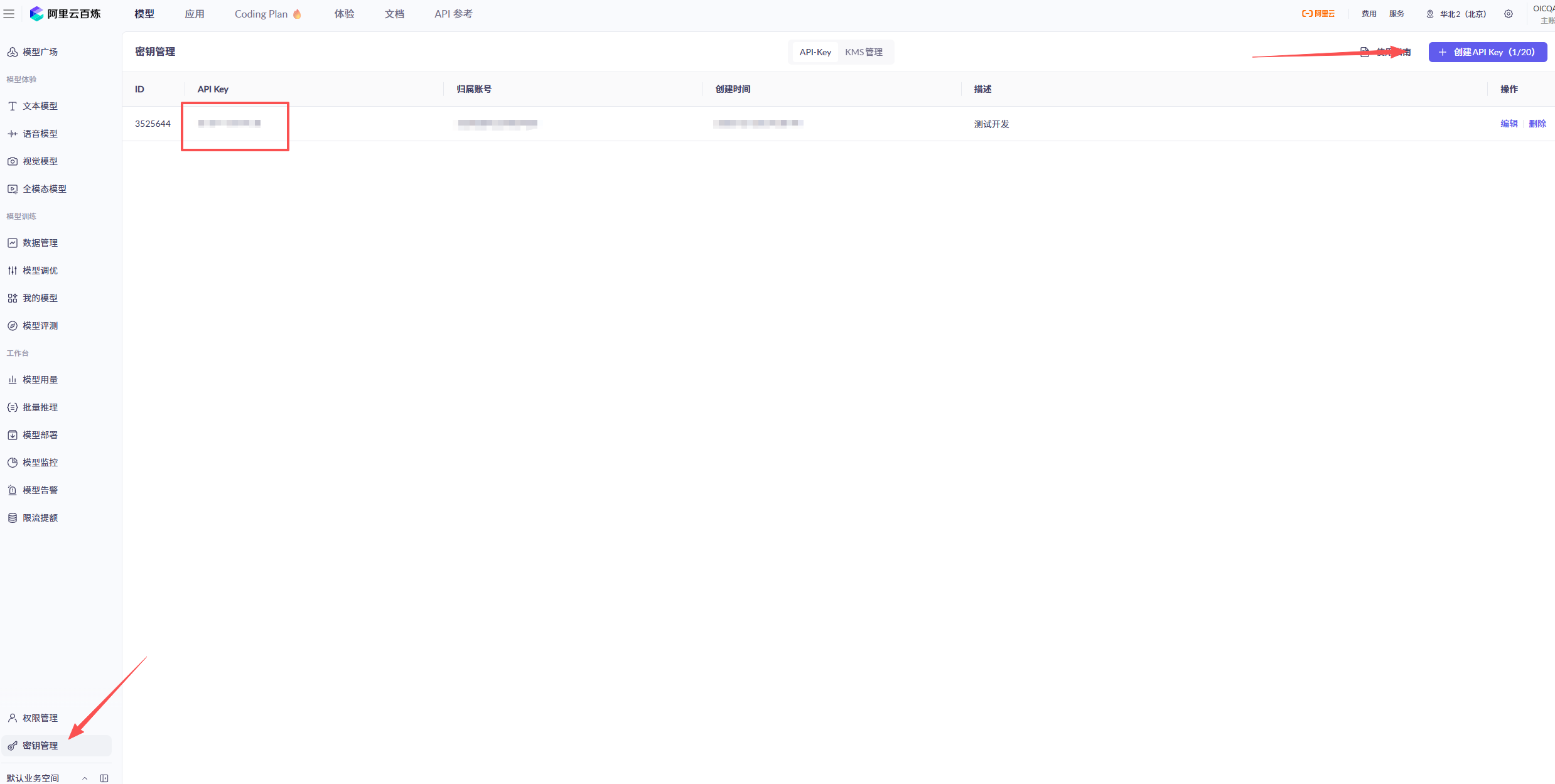Open 模型调优 in the sidebar
Viewport: 1555px width, 784px height.
[x=40, y=271]
